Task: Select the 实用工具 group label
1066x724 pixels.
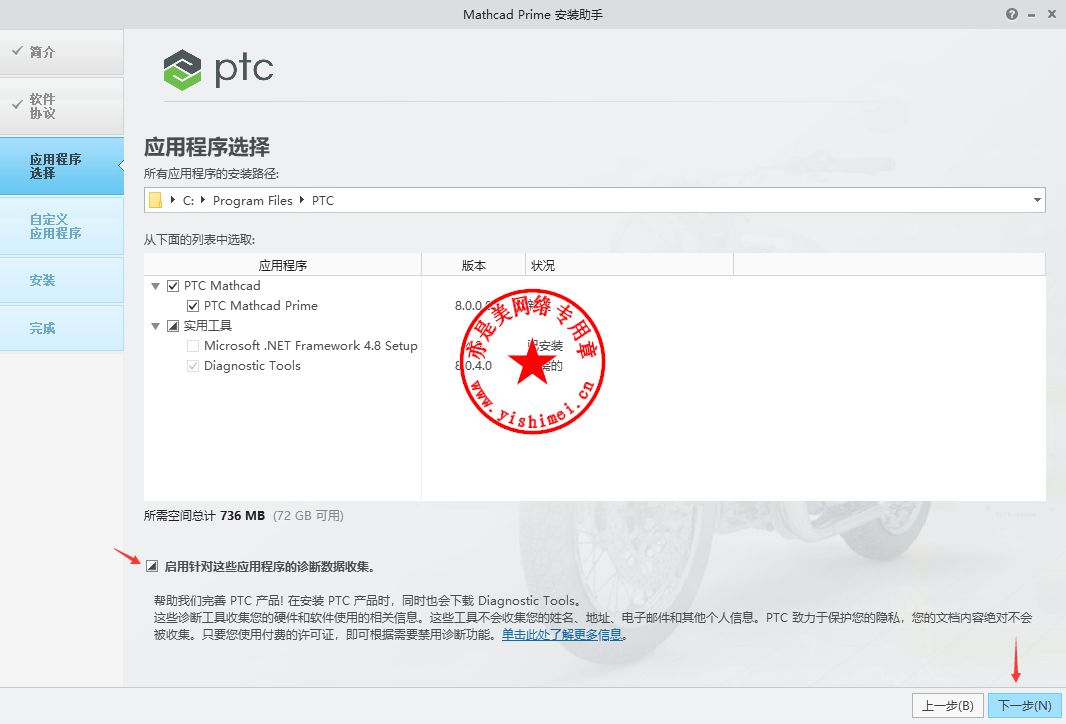Action: [x=207, y=326]
